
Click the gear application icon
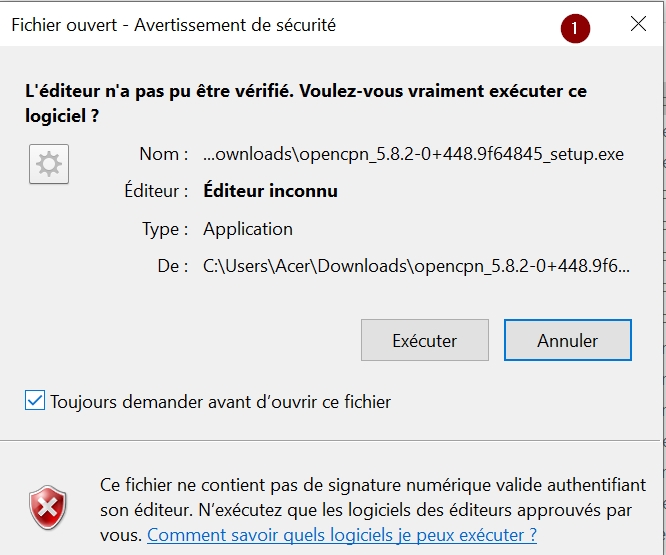pyautogui.click(x=49, y=164)
